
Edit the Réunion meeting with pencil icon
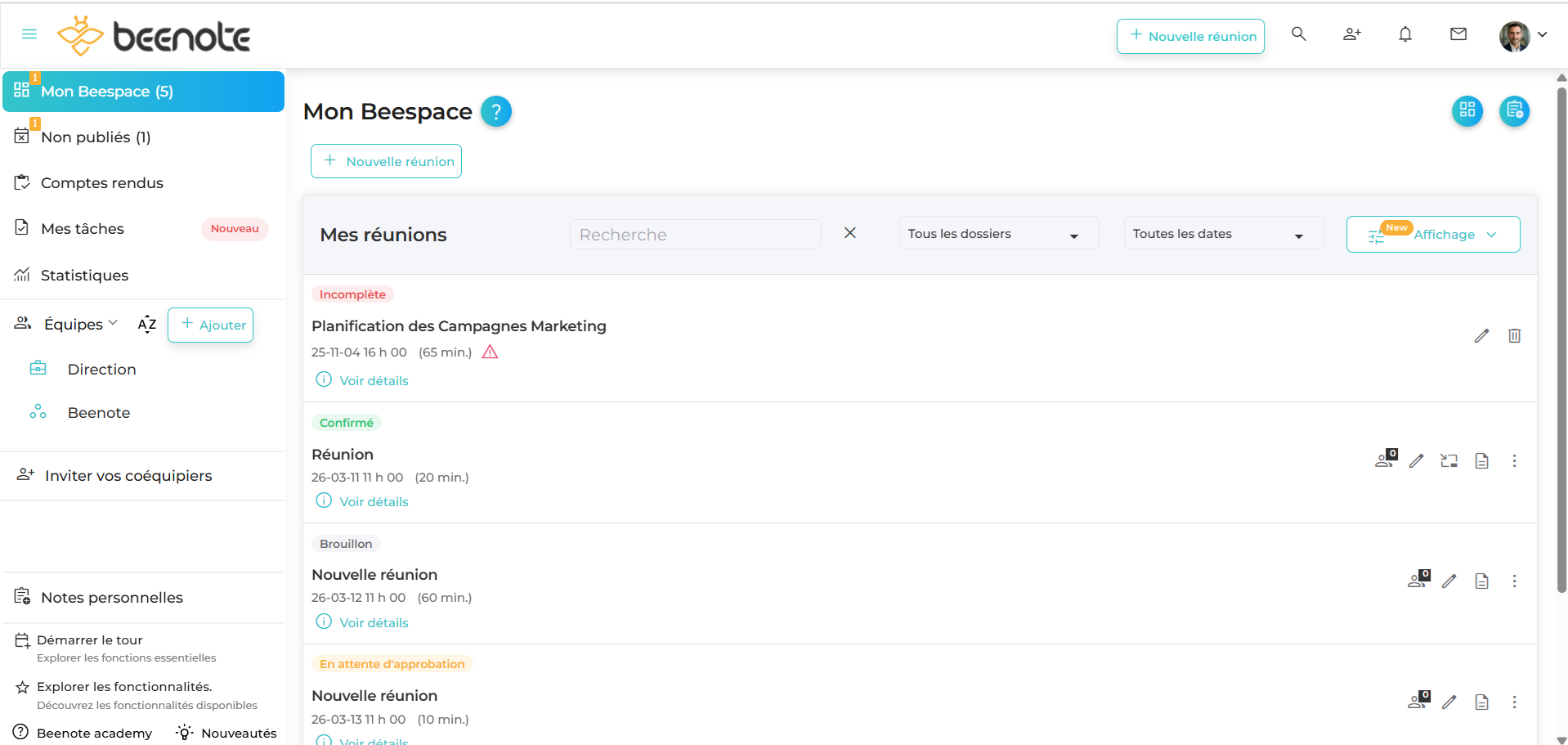coord(1416,461)
